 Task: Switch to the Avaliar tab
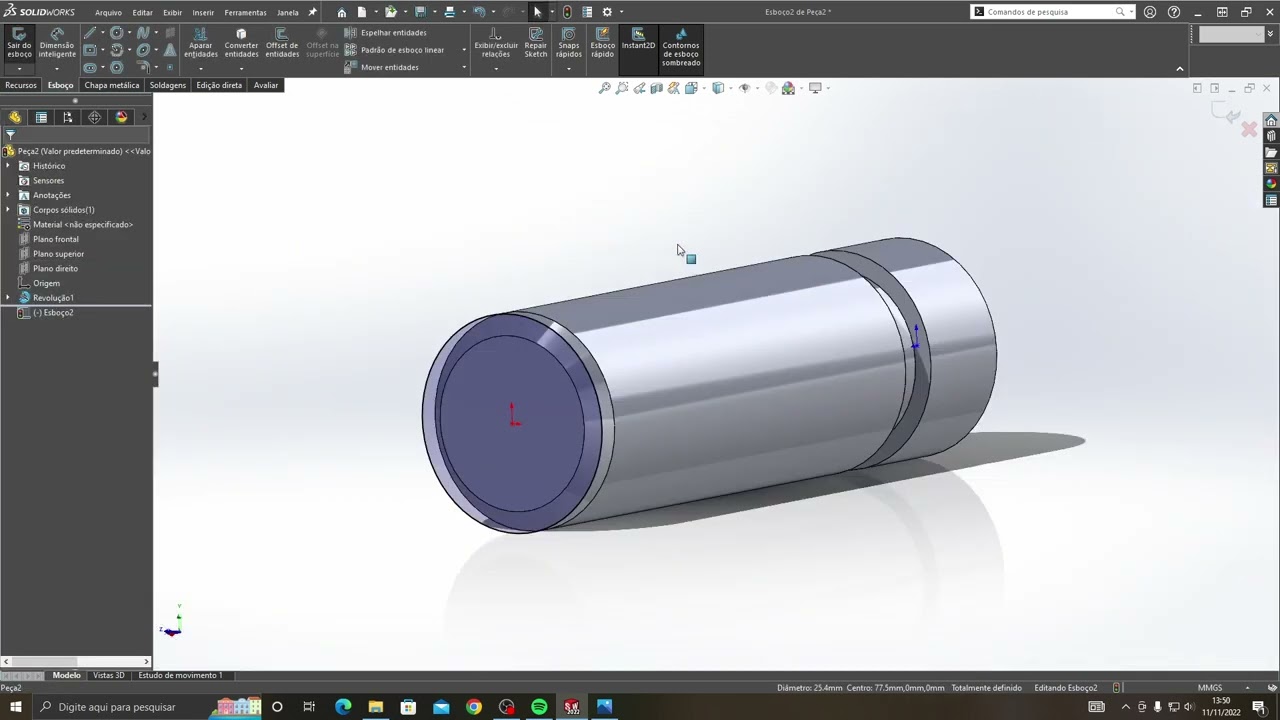tap(266, 85)
